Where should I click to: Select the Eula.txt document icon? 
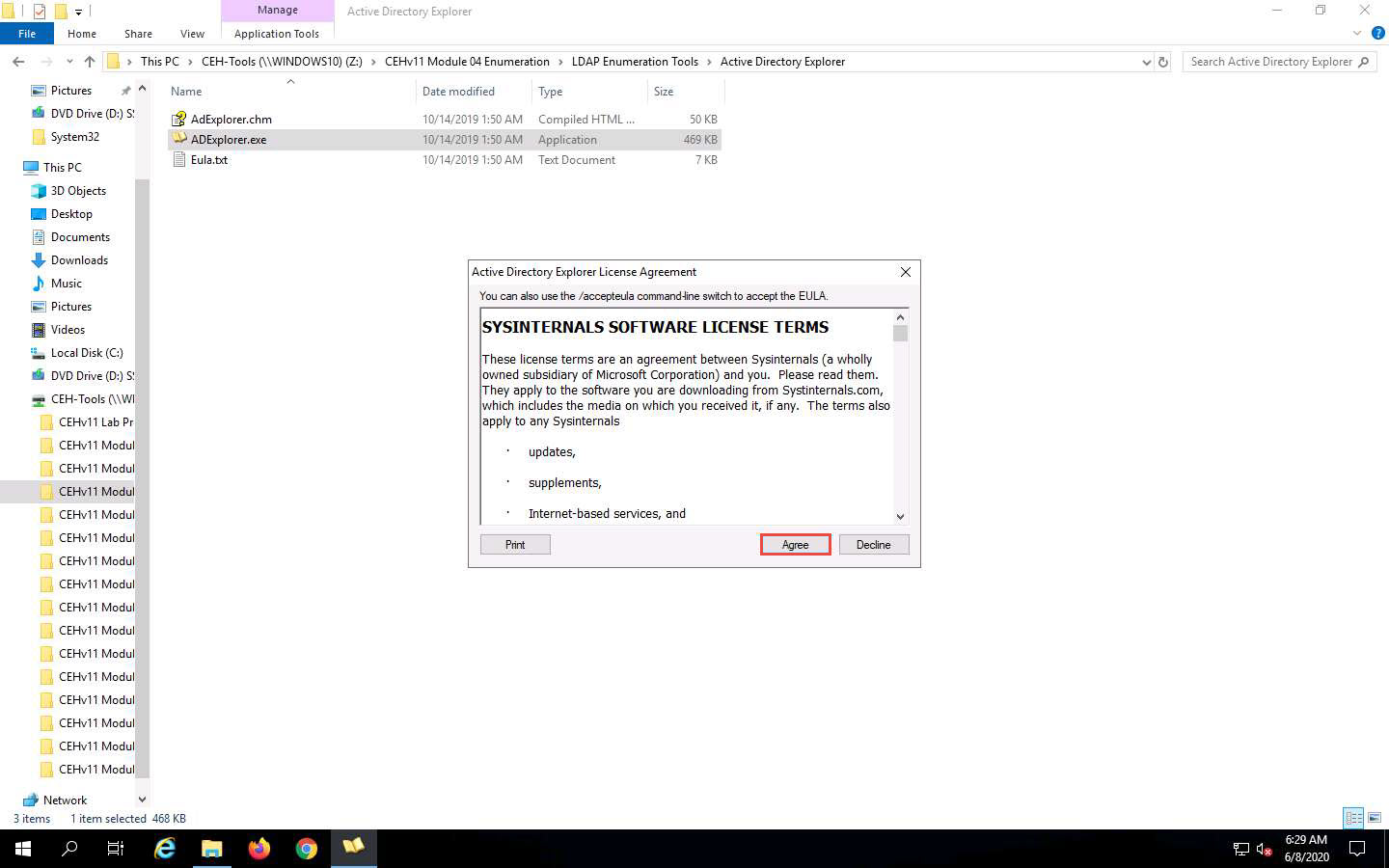click(x=178, y=160)
